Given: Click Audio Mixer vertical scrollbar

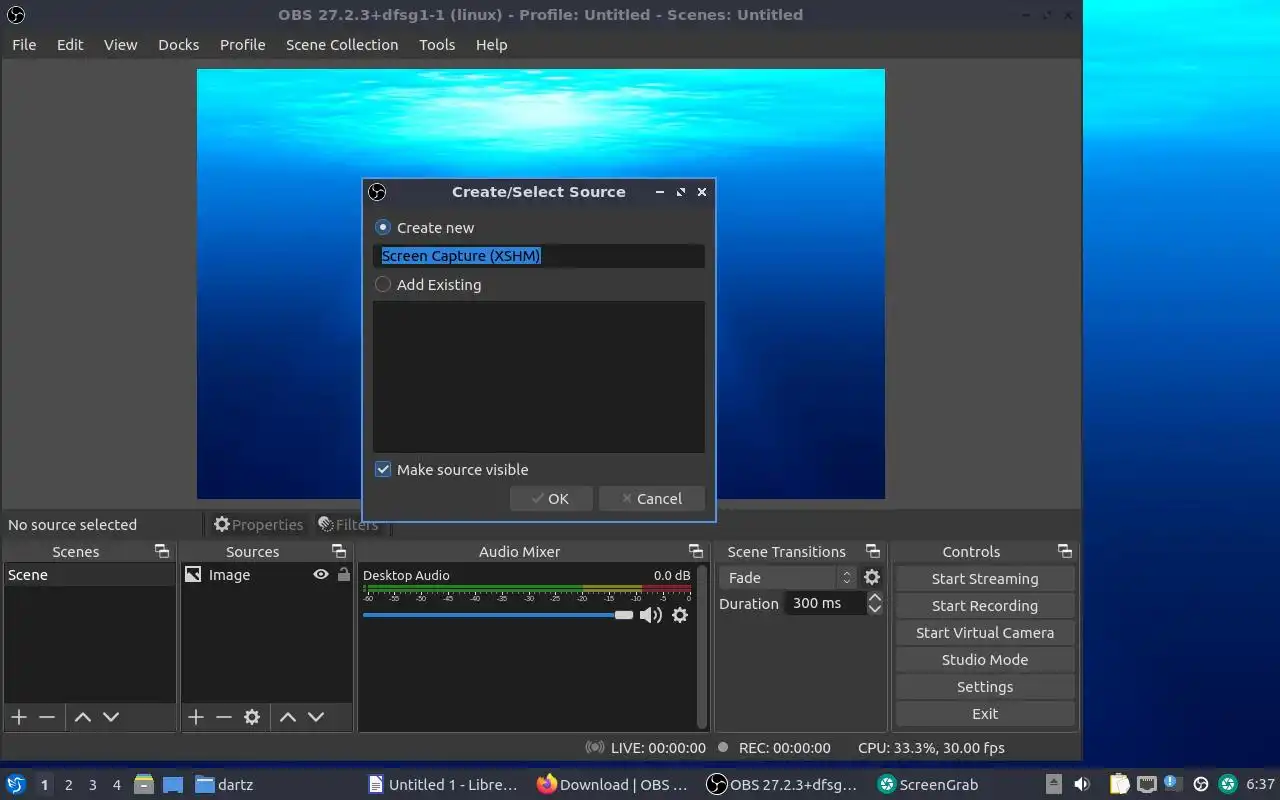Looking at the screenshot, I should click(x=702, y=646).
